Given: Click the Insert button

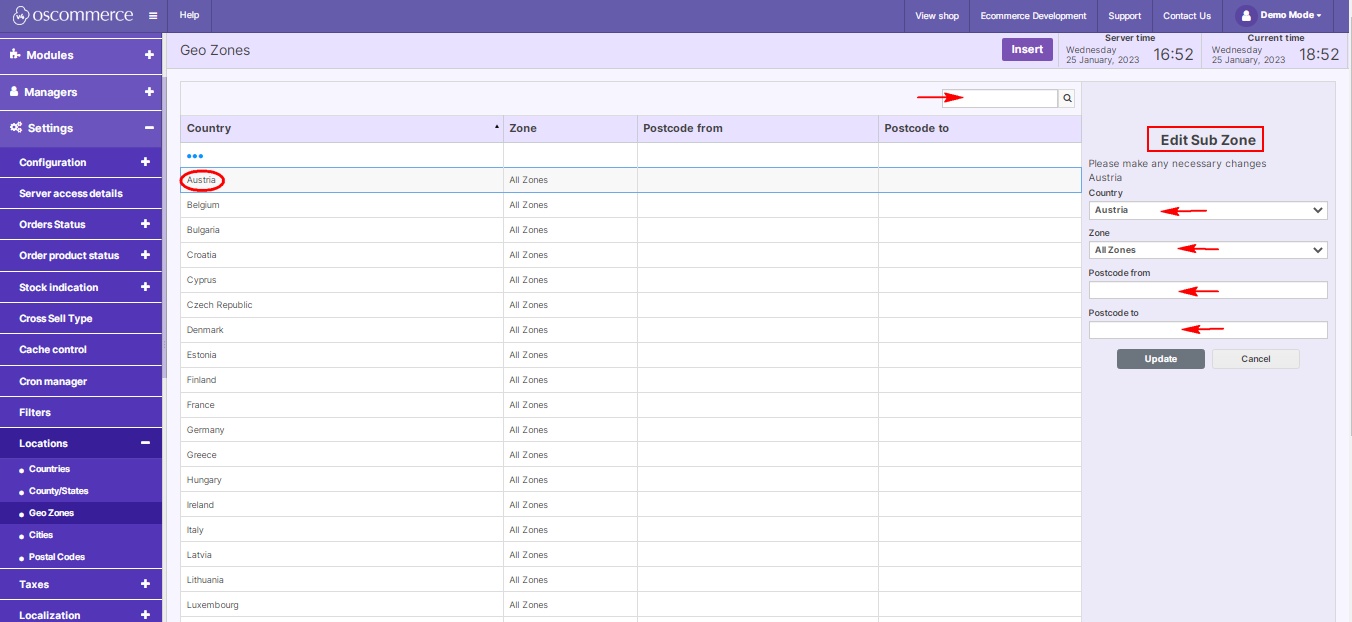Looking at the screenshot, I should tap(1027, 48).
